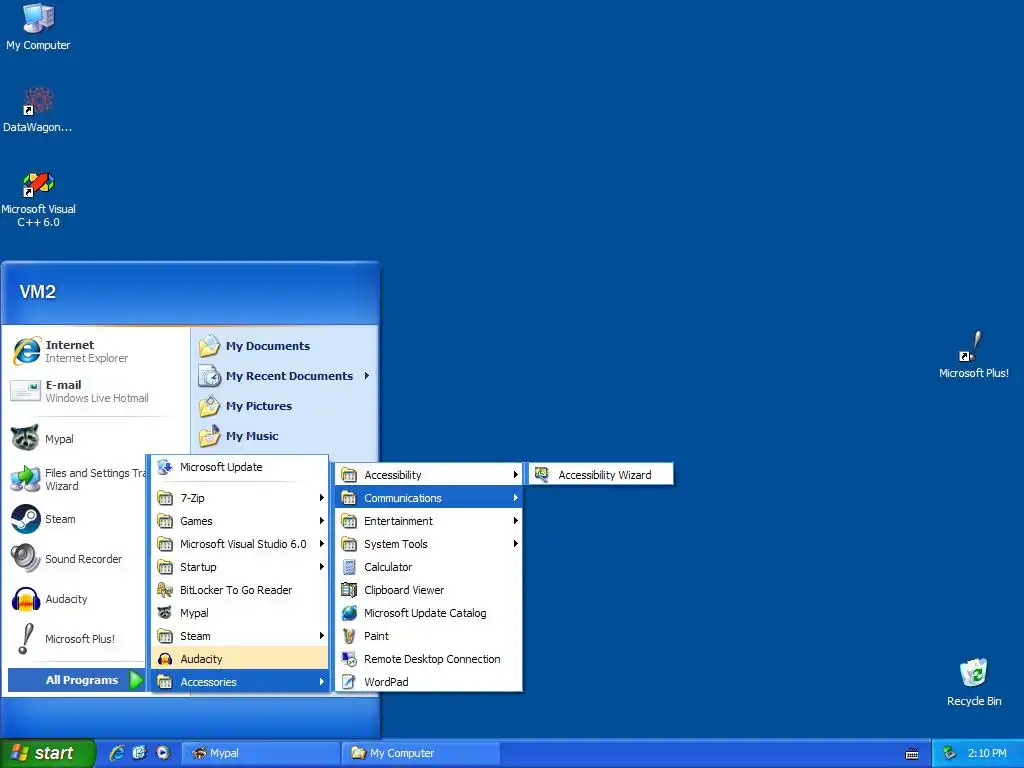Expand the System Tools submenu
Viewport: 1024px width, 768px height.
coord(428,544)
